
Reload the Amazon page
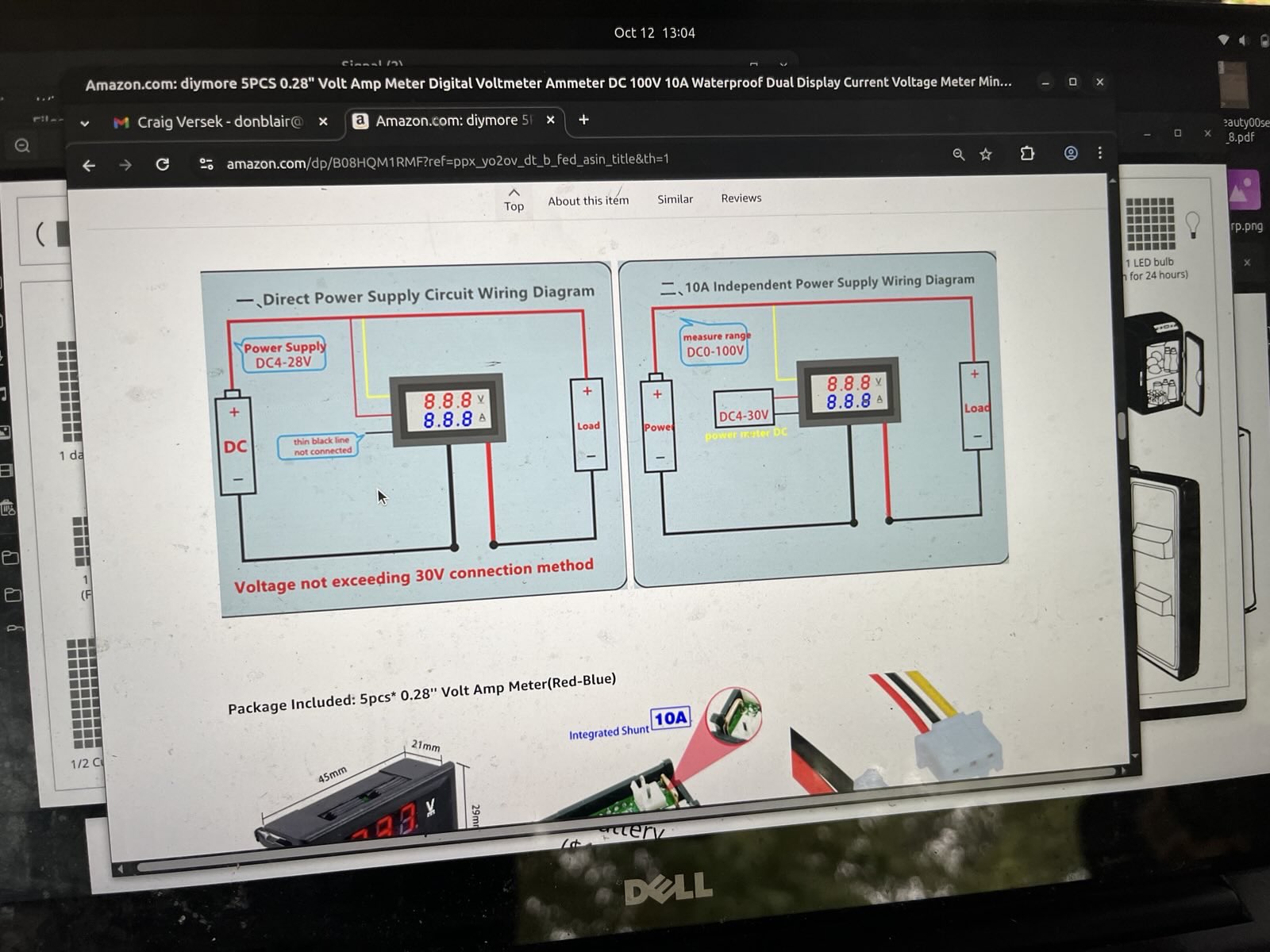click(163, 164)
